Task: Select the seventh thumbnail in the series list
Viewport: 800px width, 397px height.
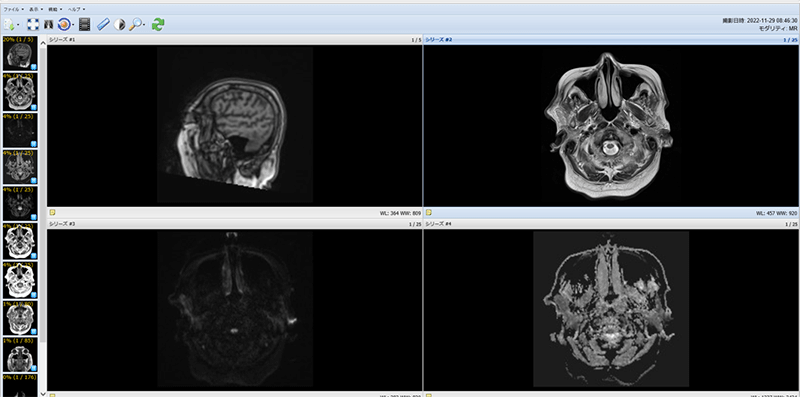Action: click(20, 280)
